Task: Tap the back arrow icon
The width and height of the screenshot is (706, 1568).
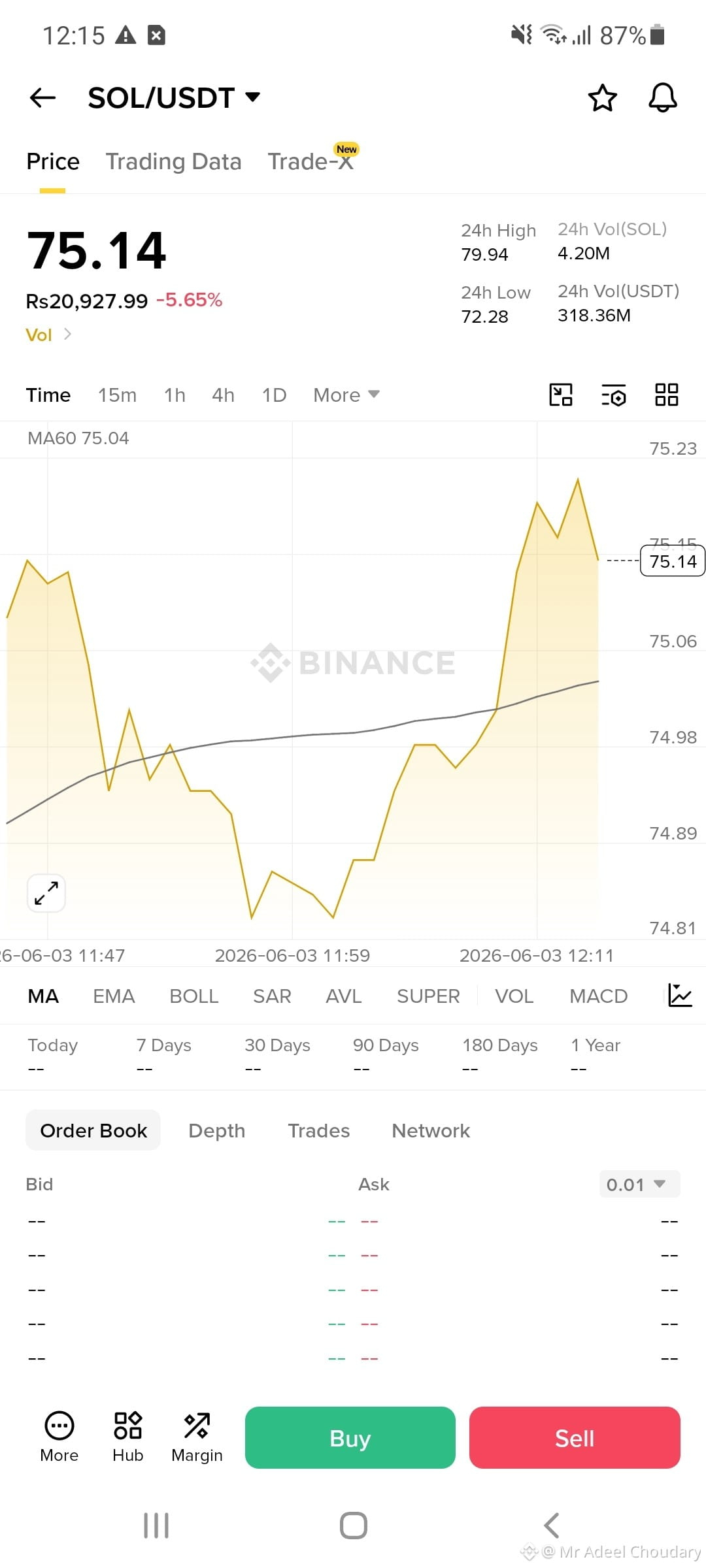Action: (43, 98)
